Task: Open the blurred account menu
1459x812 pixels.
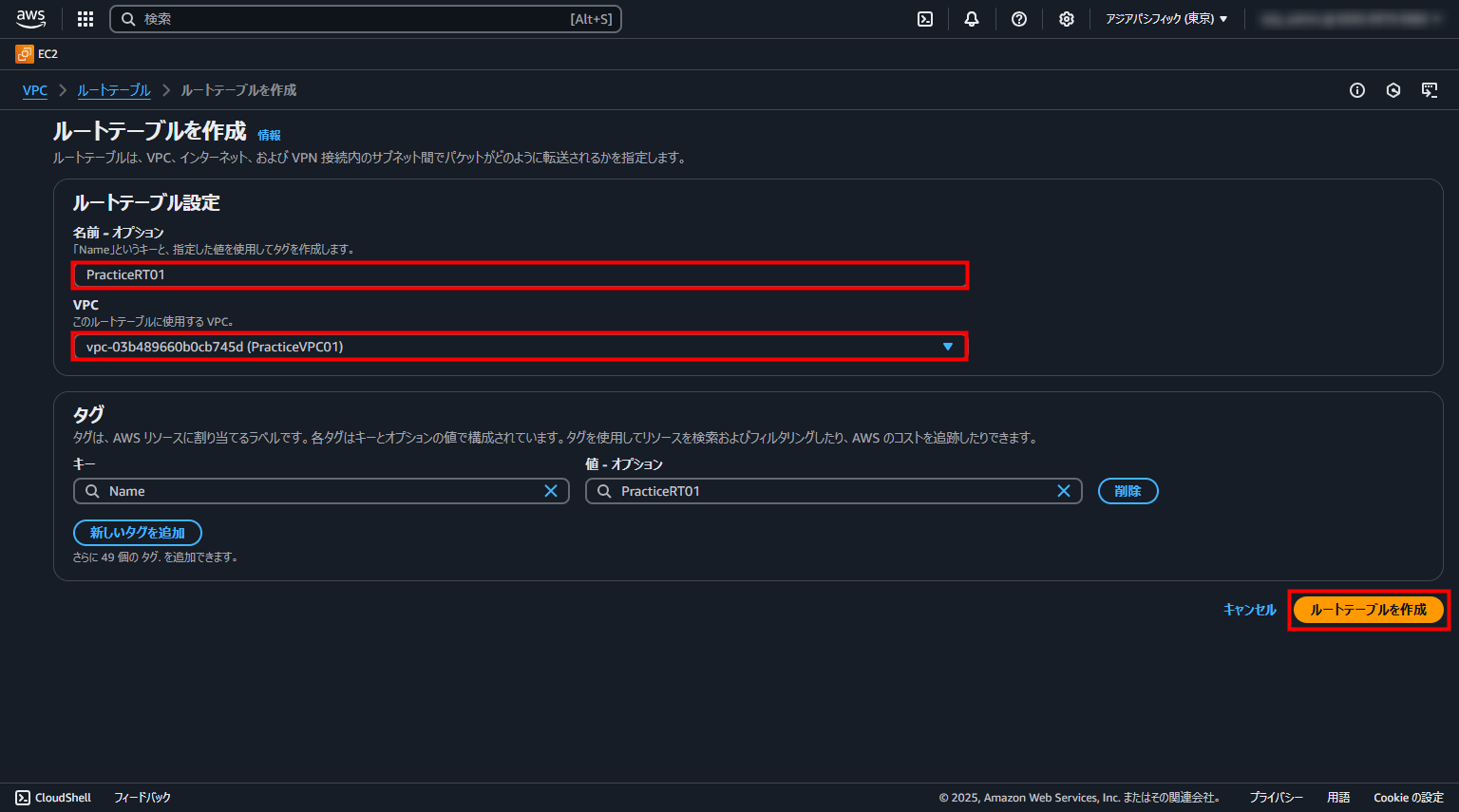Action: click(1351, 19)
